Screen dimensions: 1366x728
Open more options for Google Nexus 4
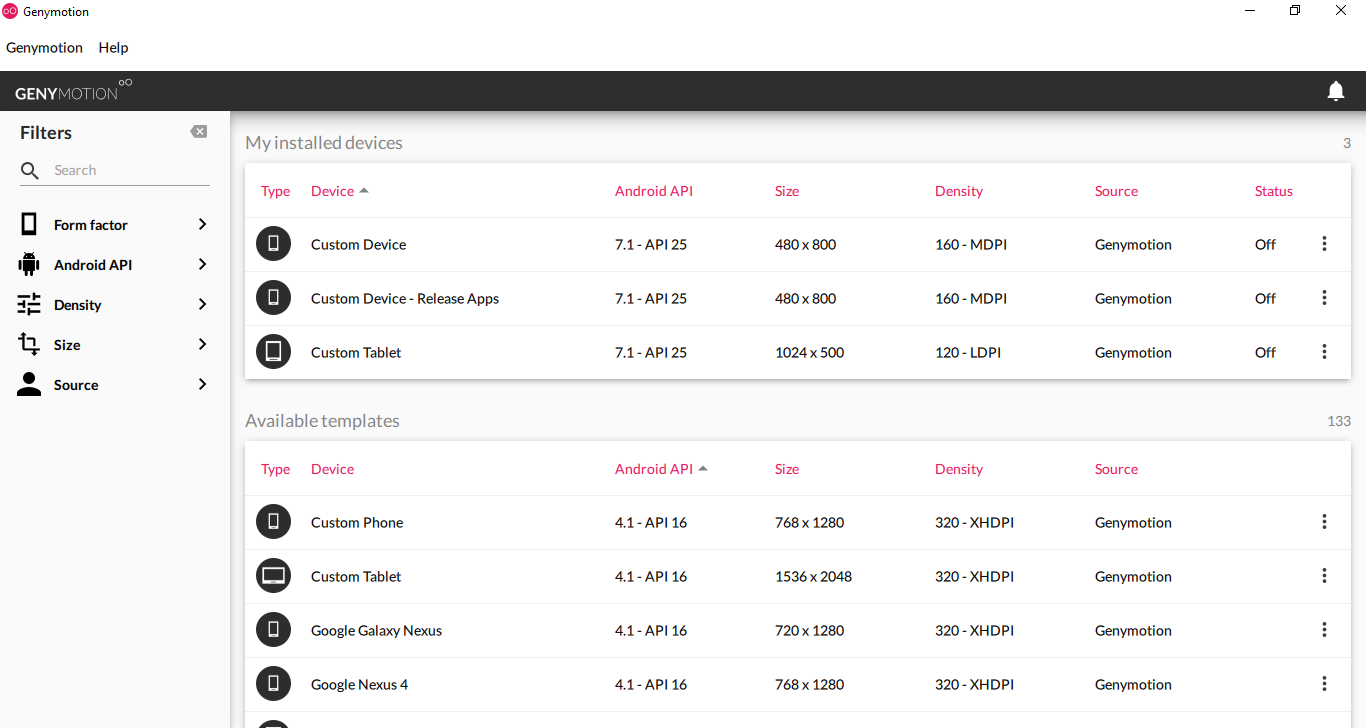1324,684
